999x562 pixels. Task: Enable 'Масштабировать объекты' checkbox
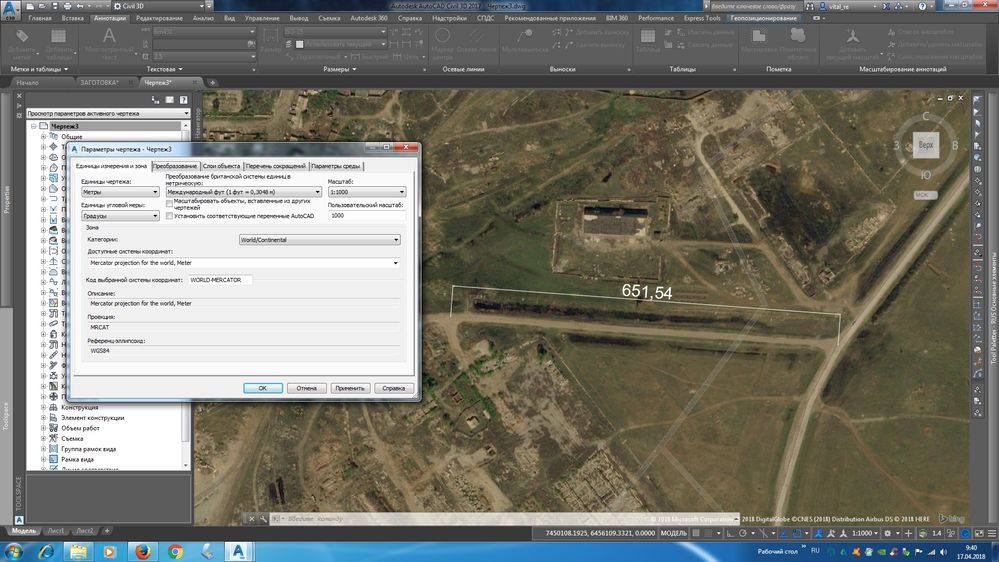pos(169,203)
